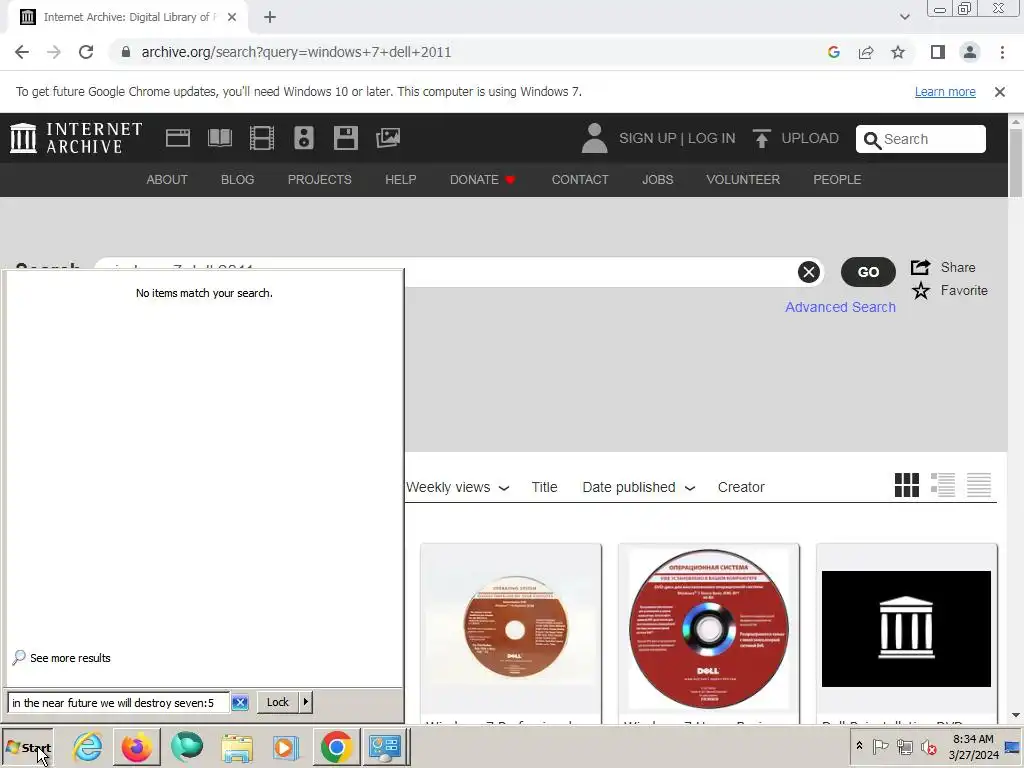This screenshot has width=1024, height=768.
Task: Open the Video film strip icon
Action: pyautogui.click(x=261, y=138)
